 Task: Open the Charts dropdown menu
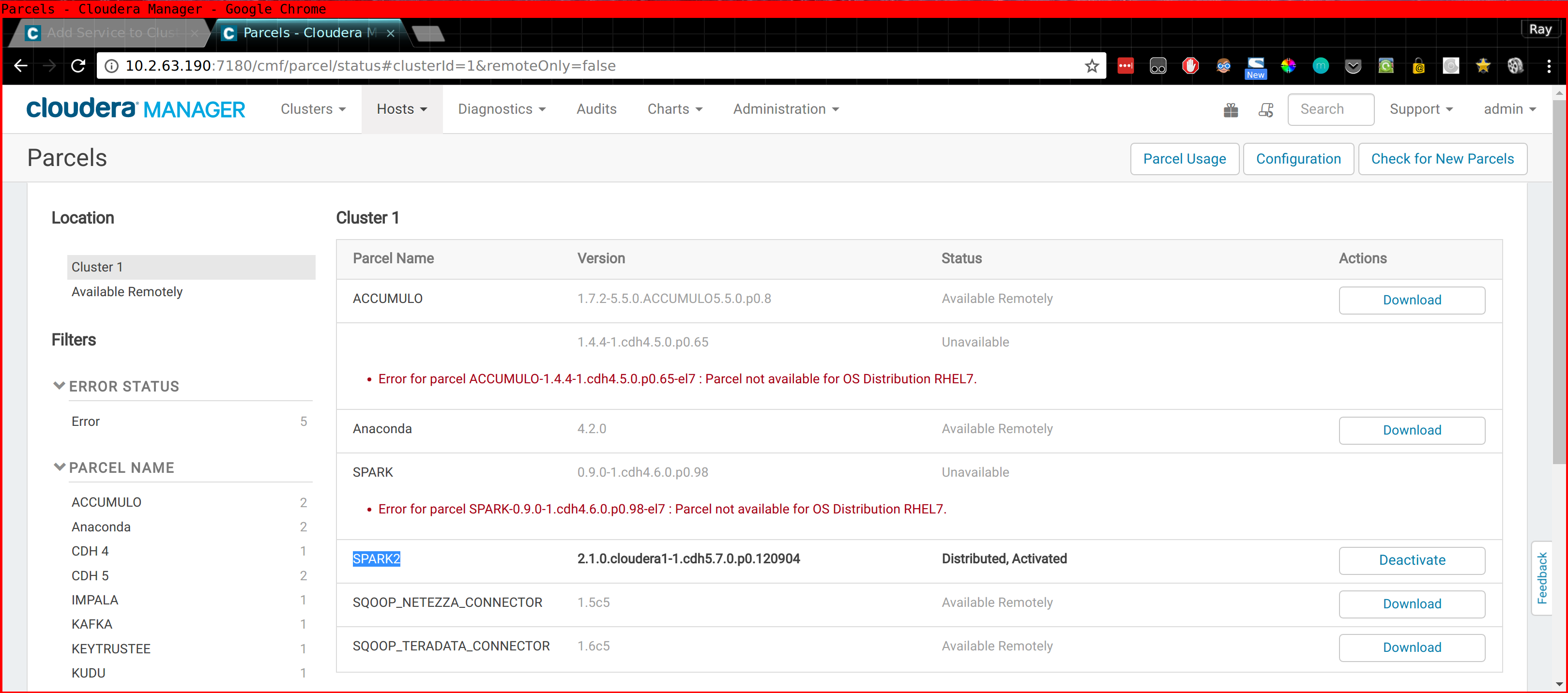tap(674, 109)
